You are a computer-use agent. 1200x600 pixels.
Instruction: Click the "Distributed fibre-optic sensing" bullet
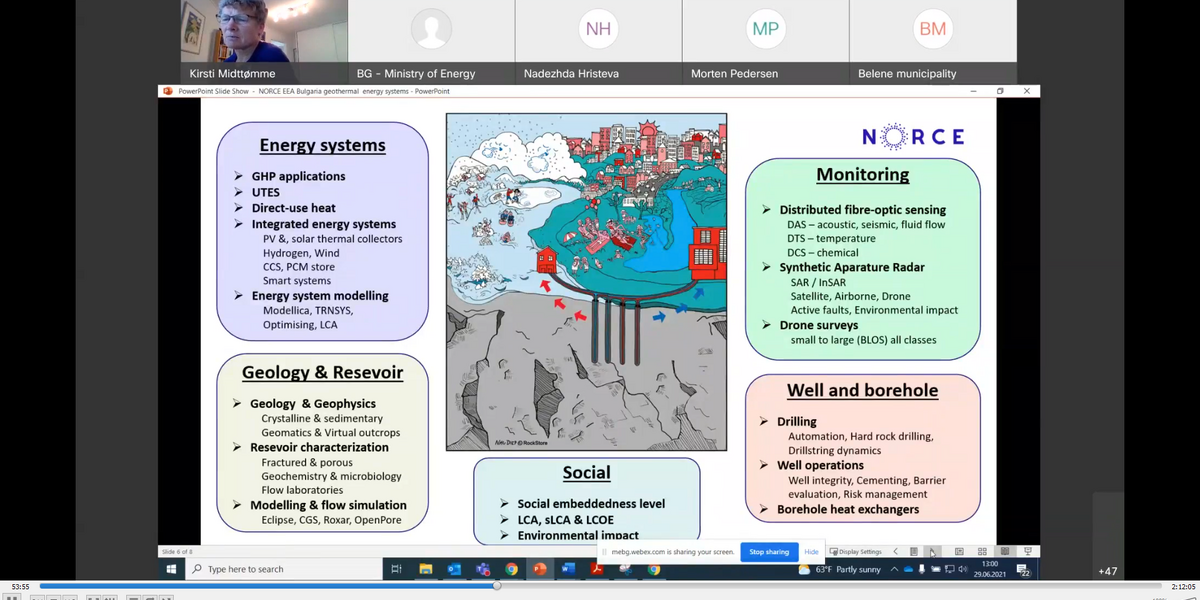[862, 210]
